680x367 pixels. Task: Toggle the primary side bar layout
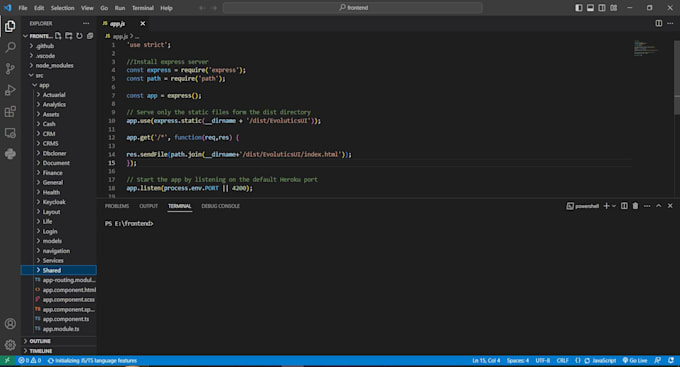[x=579, y=8]
